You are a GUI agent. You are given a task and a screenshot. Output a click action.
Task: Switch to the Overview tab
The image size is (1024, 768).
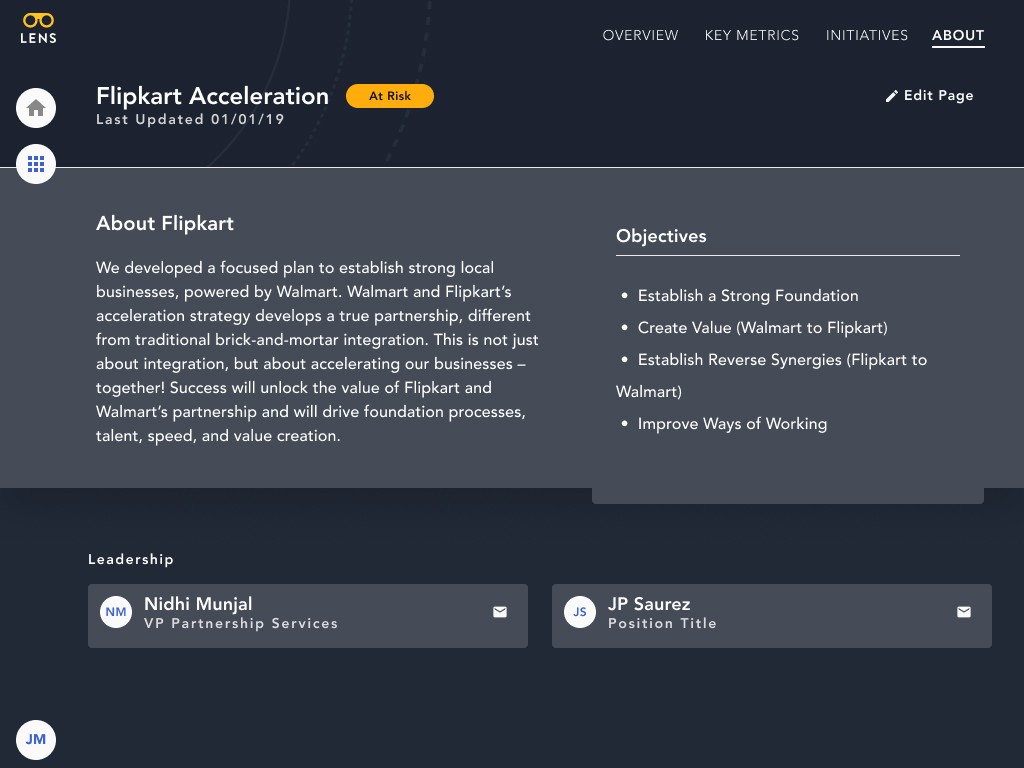click(x=640, y=35)
